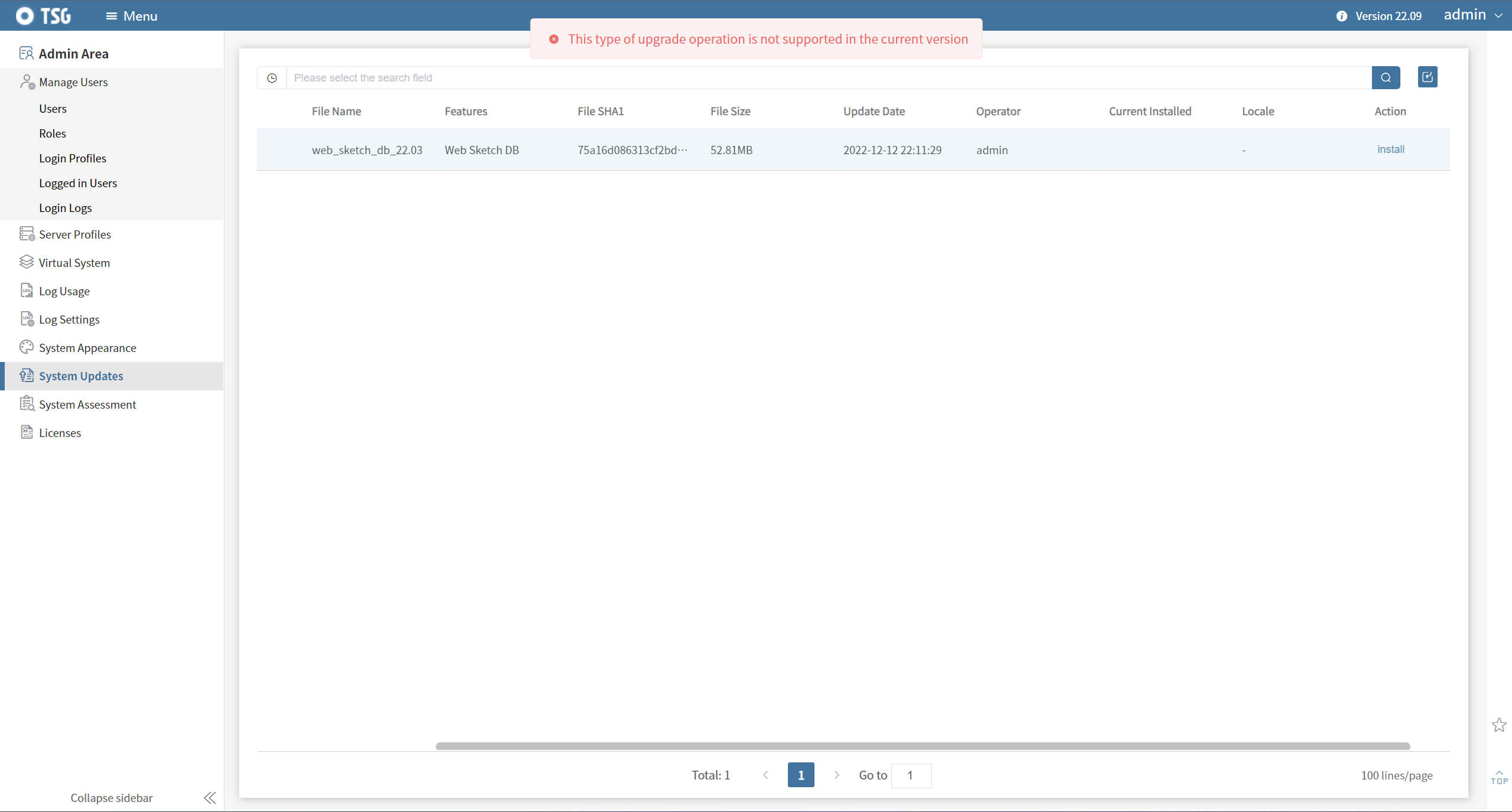
Task: Open the 100 lines/page selector
Action: tap(1396, 775)
